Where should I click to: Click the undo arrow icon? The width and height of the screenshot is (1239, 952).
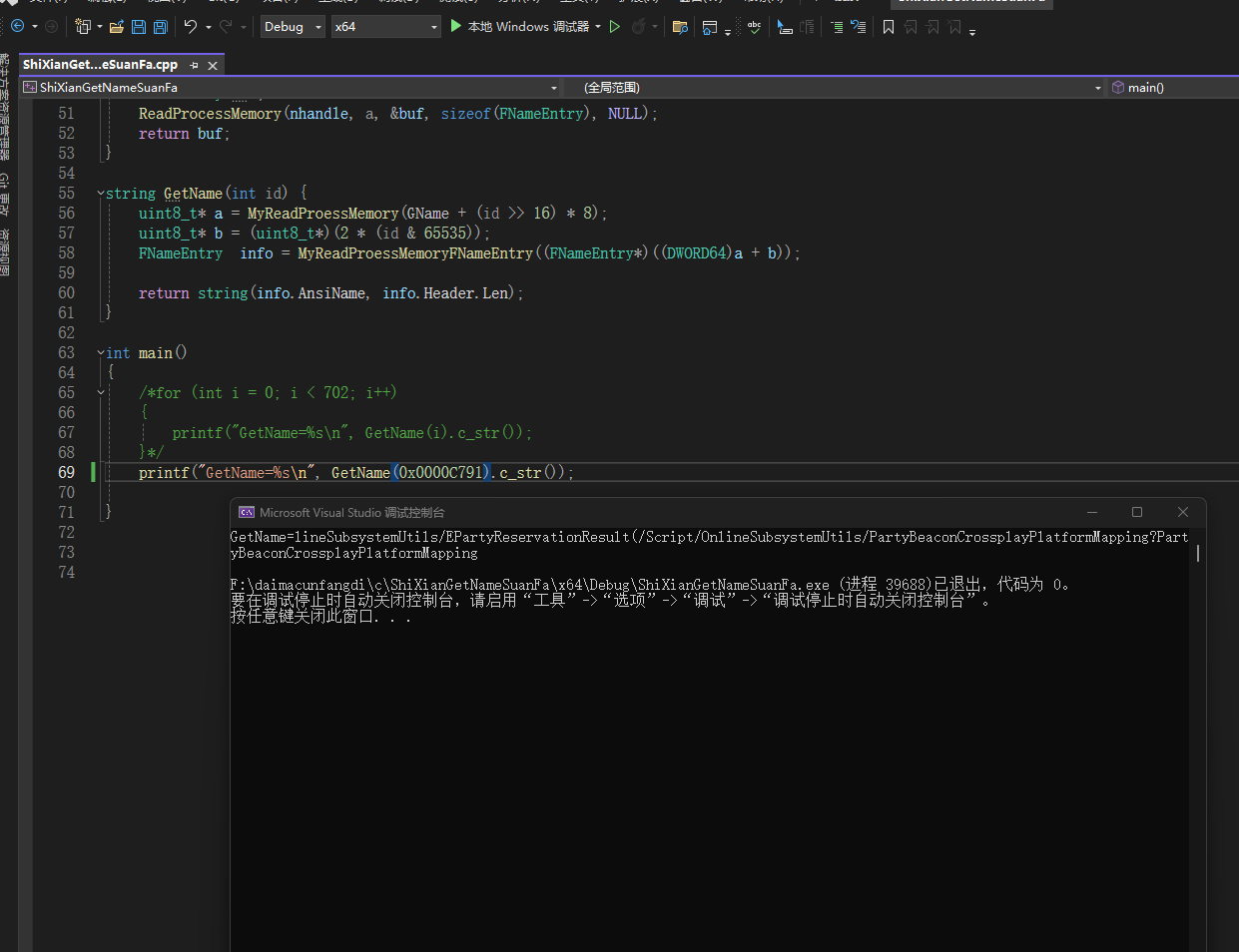(190, 26)
